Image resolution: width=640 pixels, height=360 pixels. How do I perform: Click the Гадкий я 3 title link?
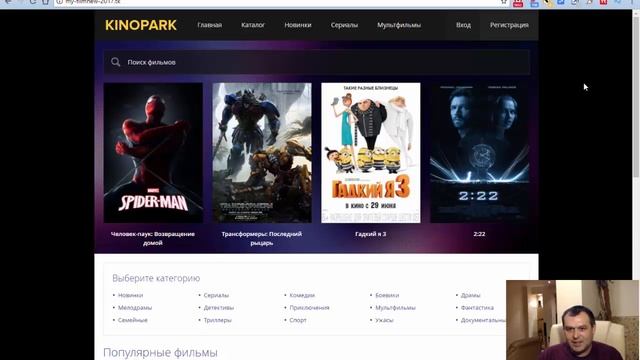coord(371,234)
